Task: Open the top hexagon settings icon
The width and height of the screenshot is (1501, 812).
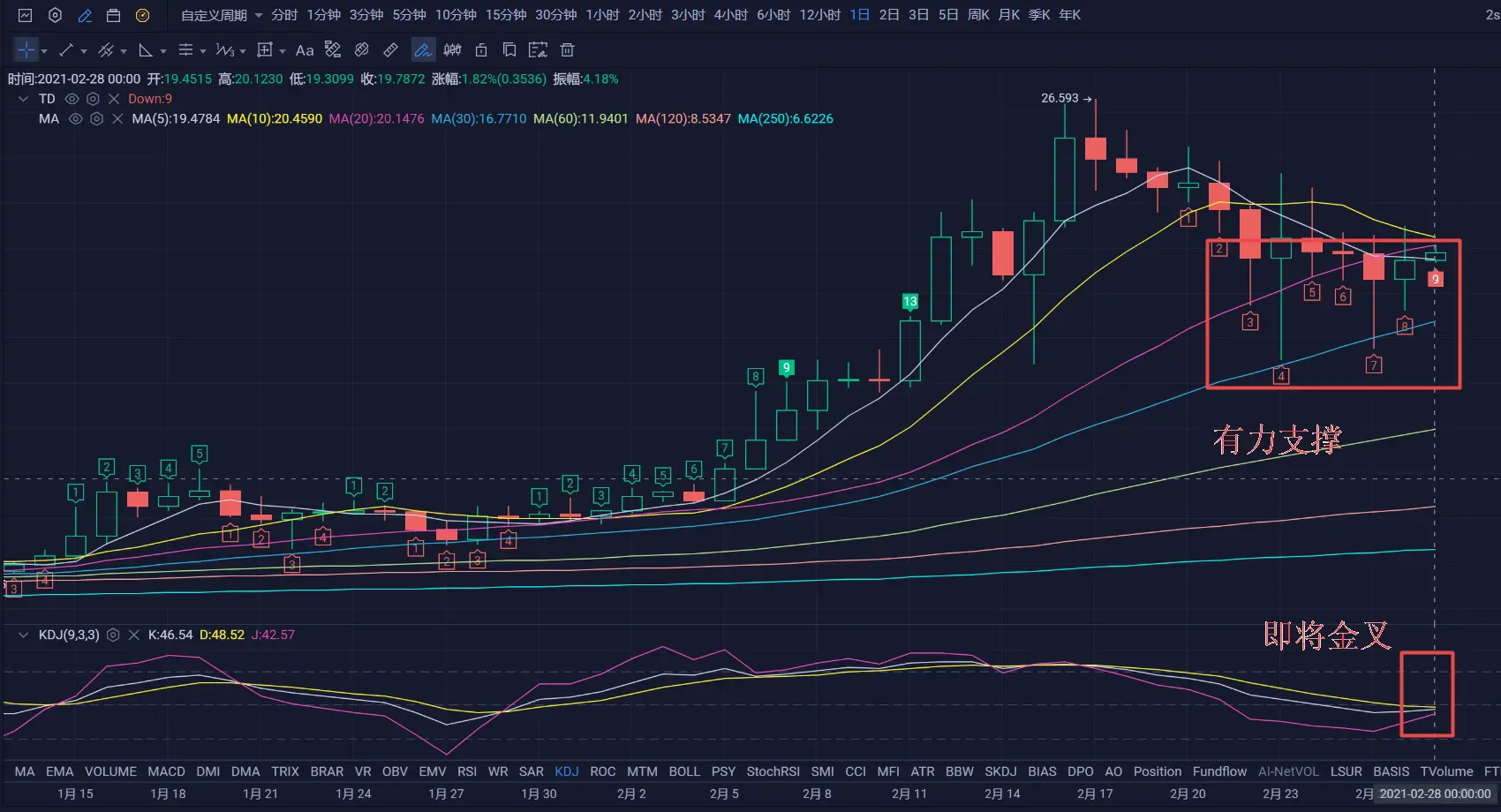Action: [x=55, y=15]
